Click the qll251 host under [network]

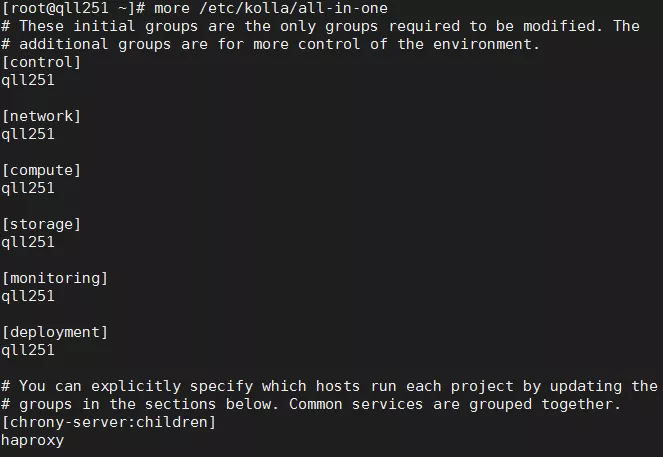coord(28,134)
